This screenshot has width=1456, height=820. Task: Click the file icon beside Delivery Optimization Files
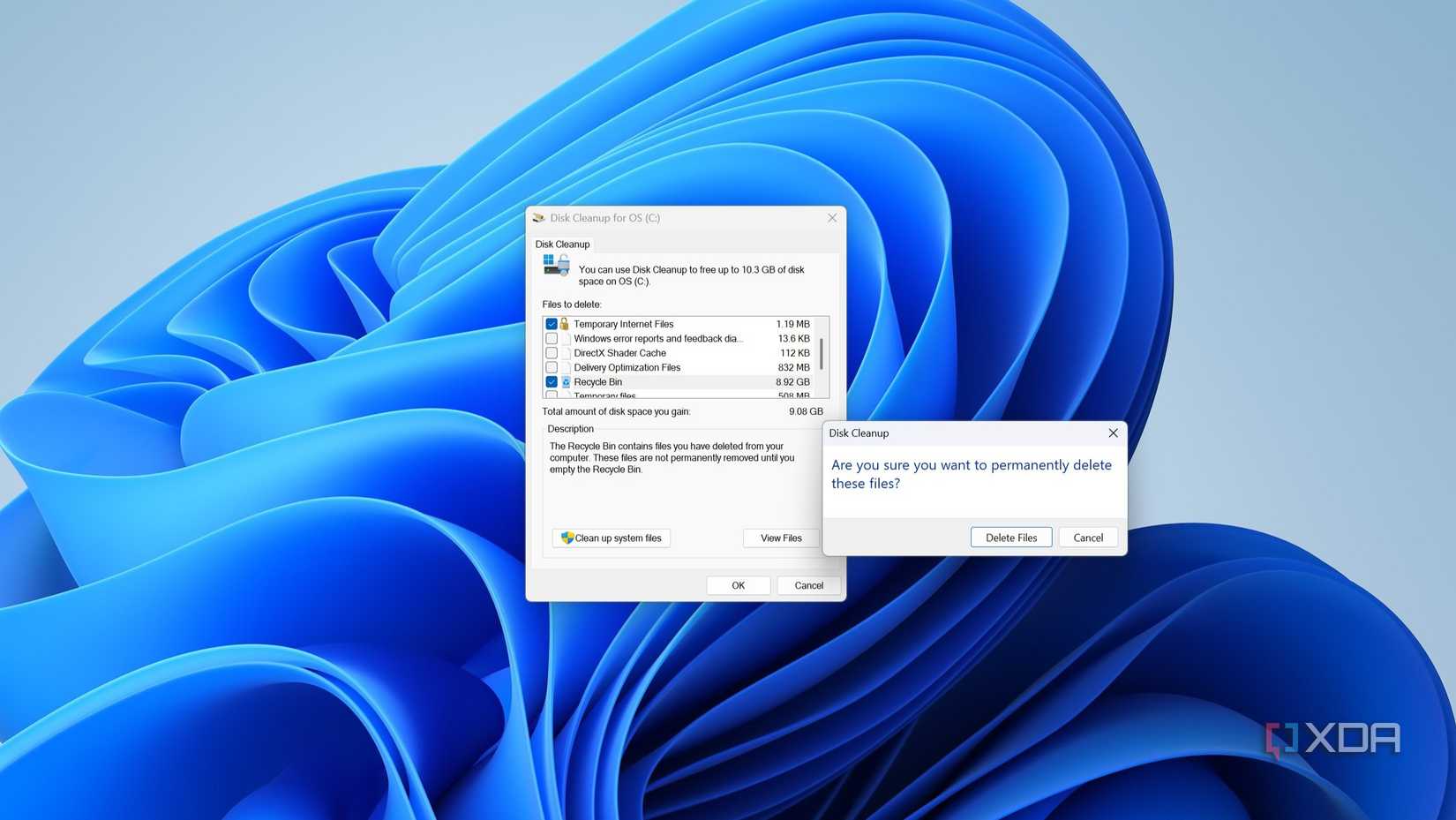[x=563, y=367]
